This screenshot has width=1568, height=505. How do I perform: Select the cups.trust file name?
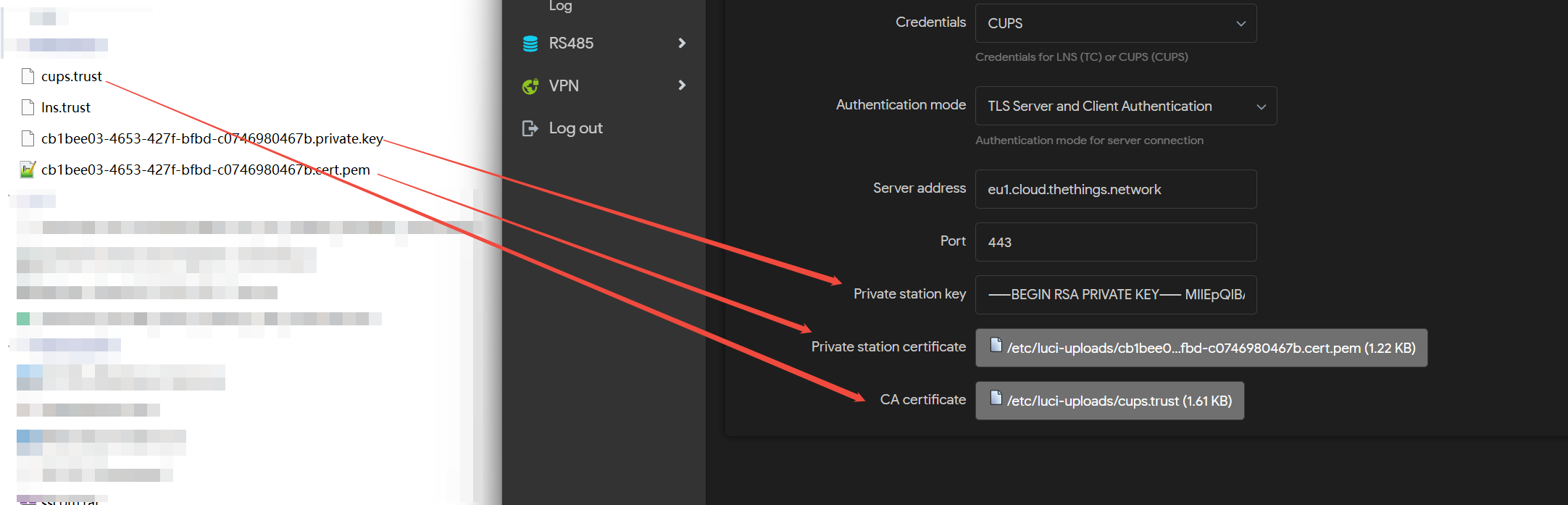click(x=72, y=76)
